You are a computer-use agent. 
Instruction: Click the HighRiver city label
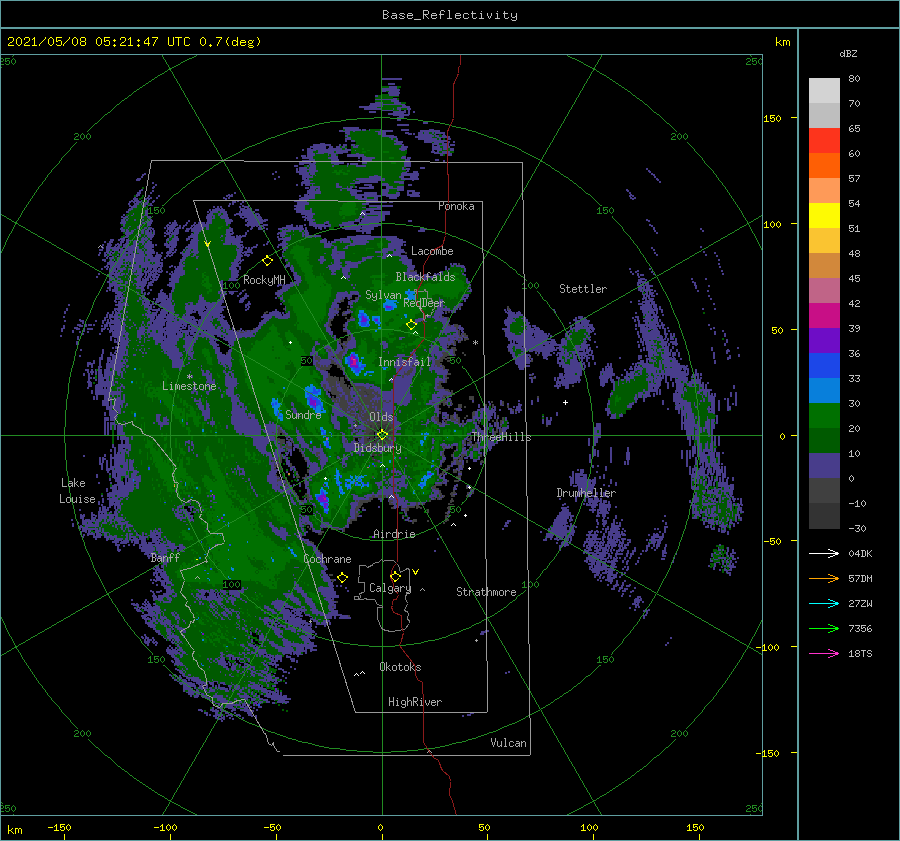click(x=415, y=702)
